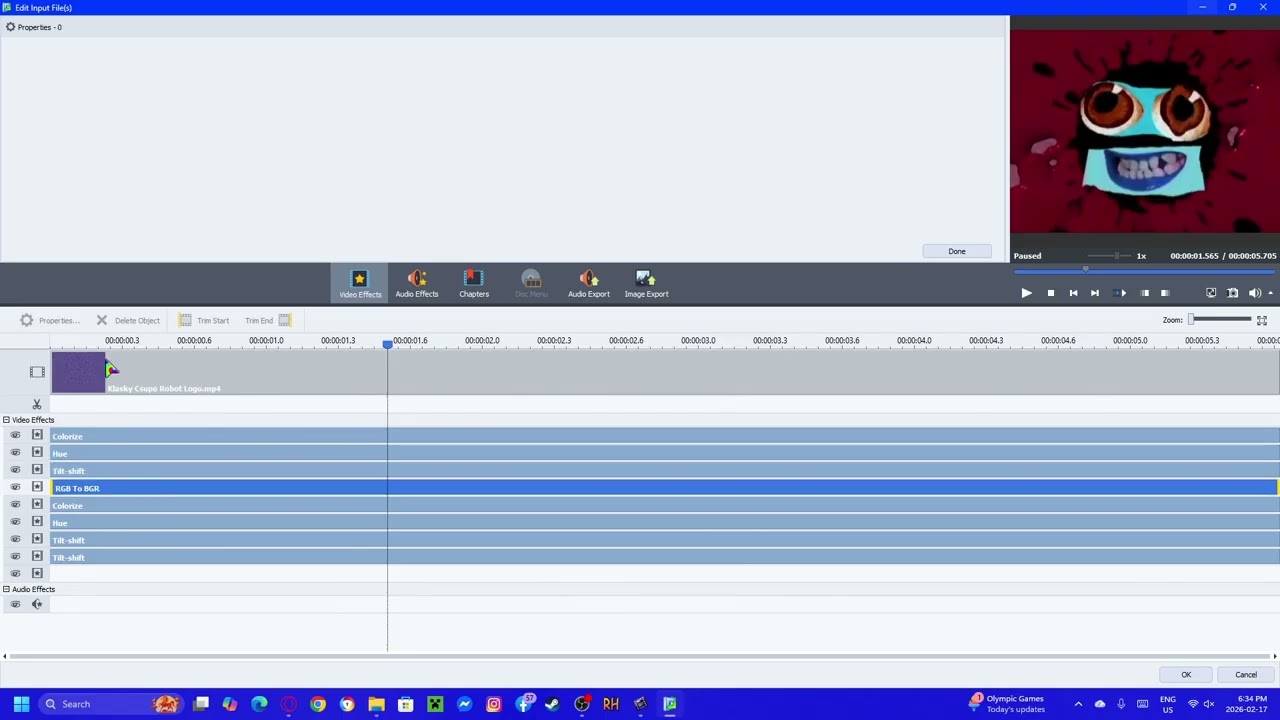Open the Olympic Games news widget
1280x720 pixels.
(1007, 704)
